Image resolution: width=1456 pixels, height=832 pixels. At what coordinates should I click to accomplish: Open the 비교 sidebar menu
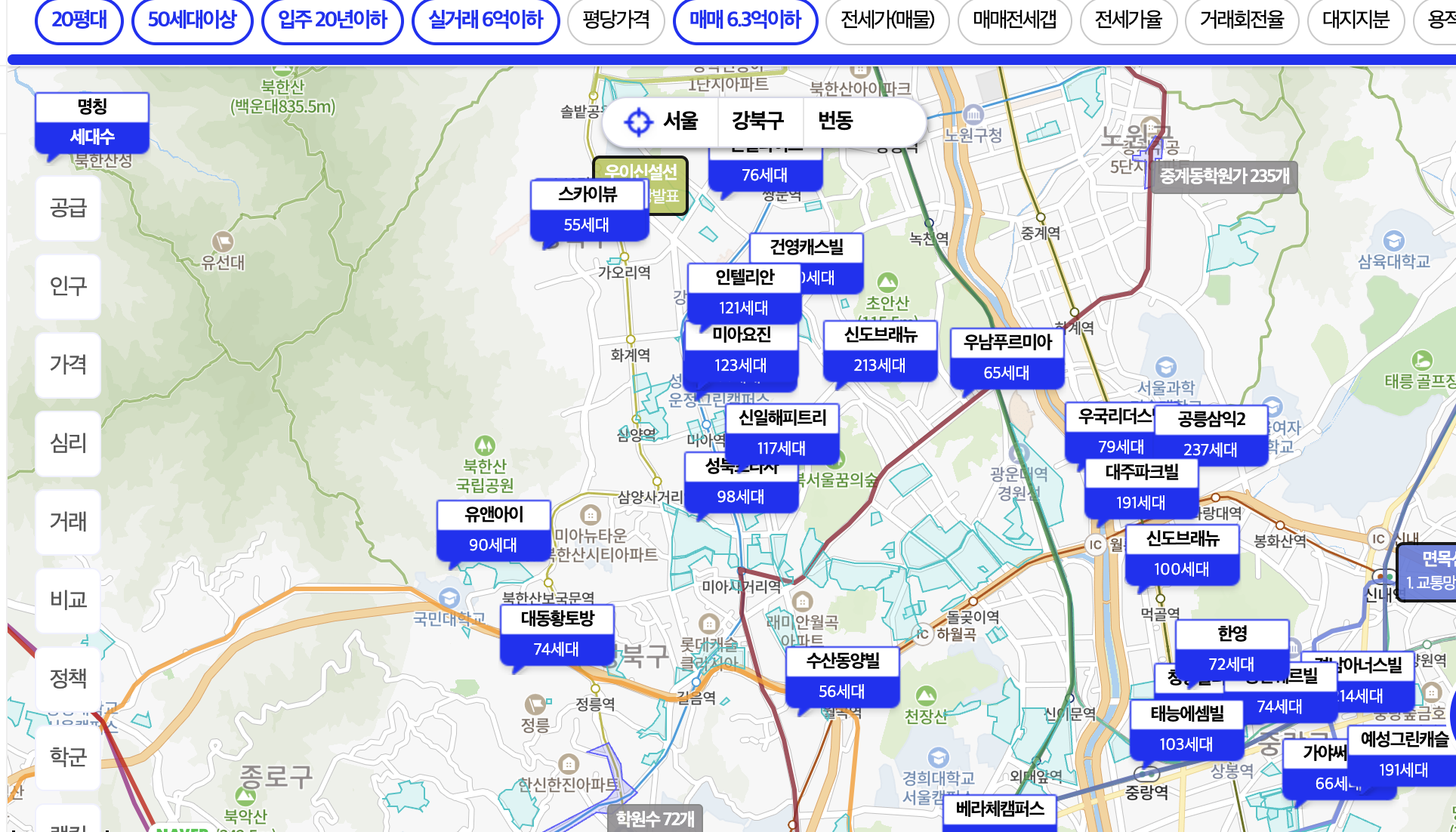tap(68, 601)
